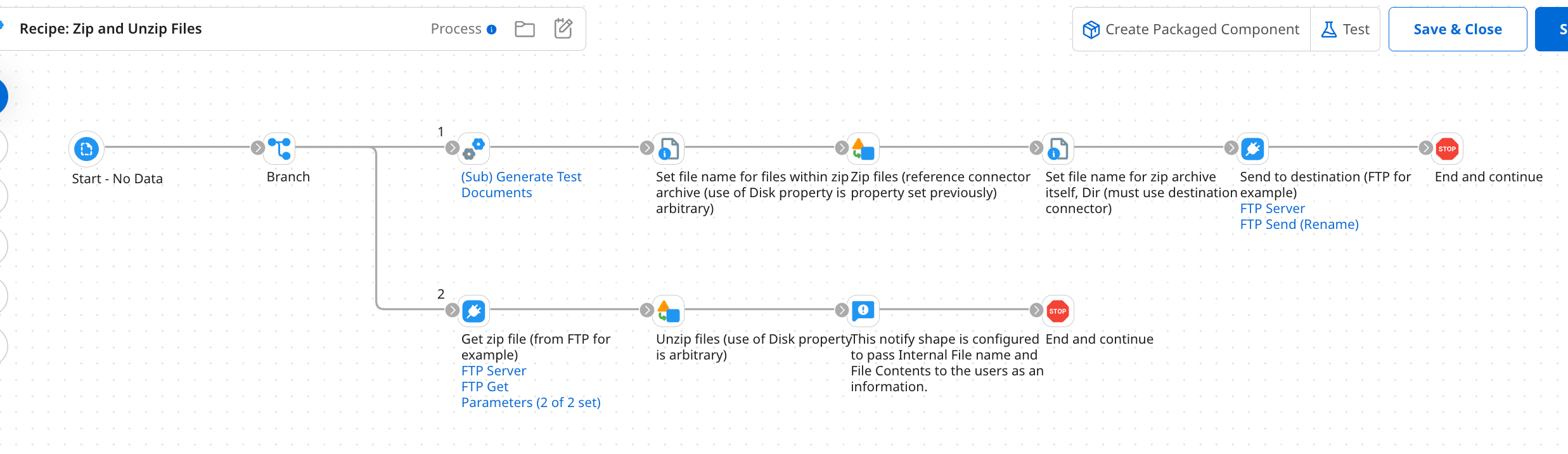
Task: Select the Unzip files data process shape
Action: click(669, 311)
